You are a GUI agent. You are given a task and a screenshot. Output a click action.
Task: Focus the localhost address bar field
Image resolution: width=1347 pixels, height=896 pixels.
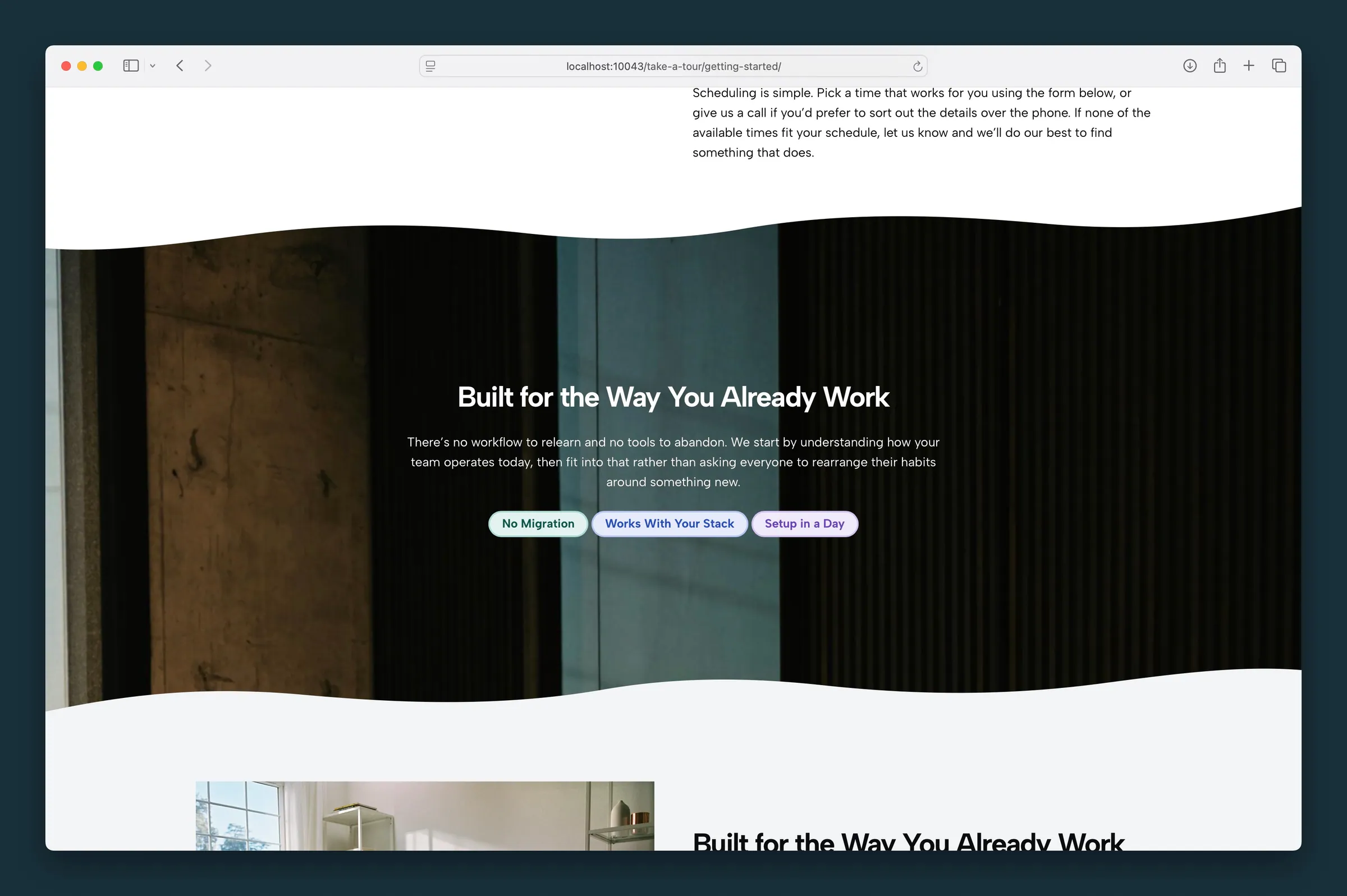[x=673, y=66]
